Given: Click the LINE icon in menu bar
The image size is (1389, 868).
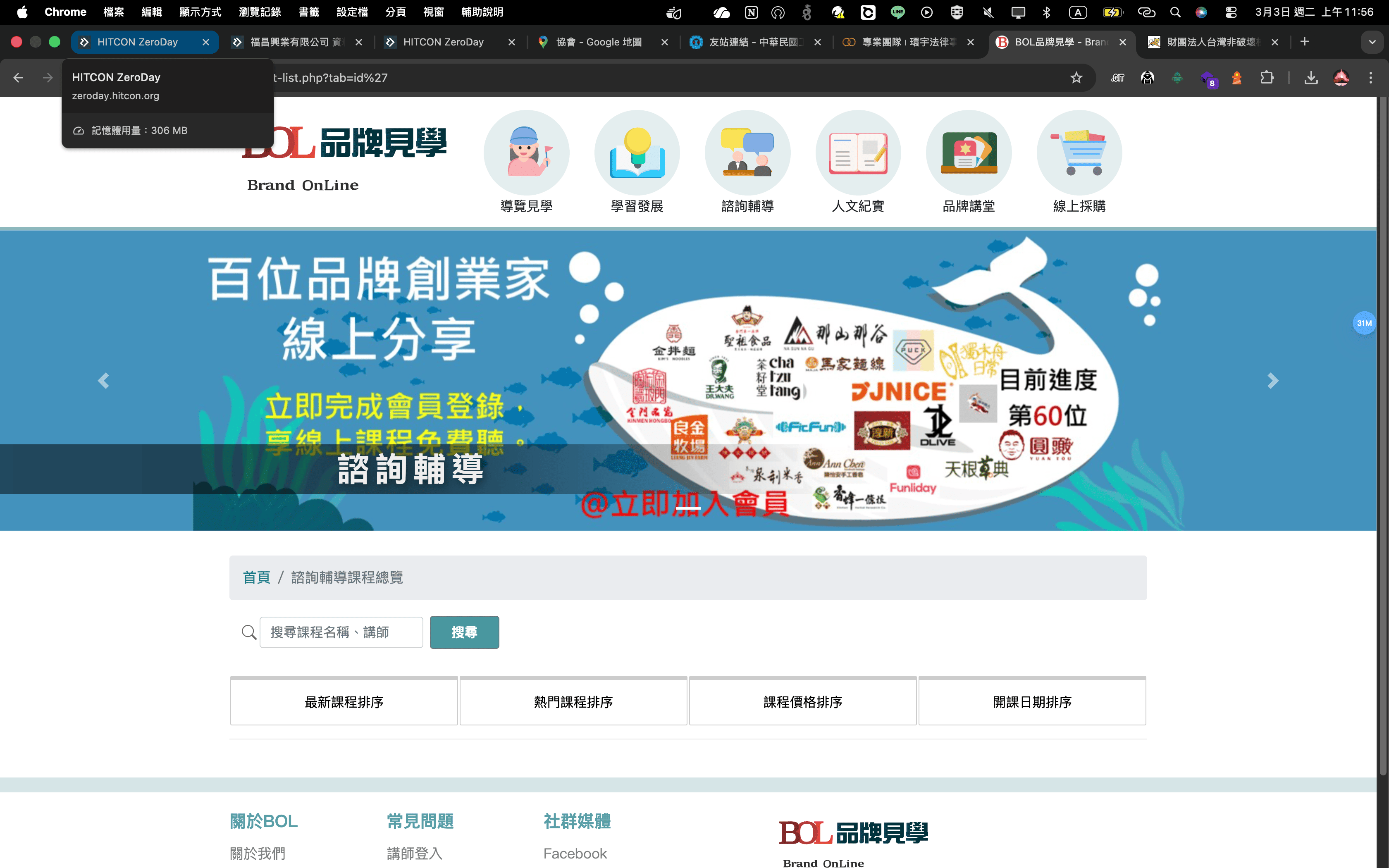Looking at the screenshot, I should pyautogui.click(x=898, y=12).
